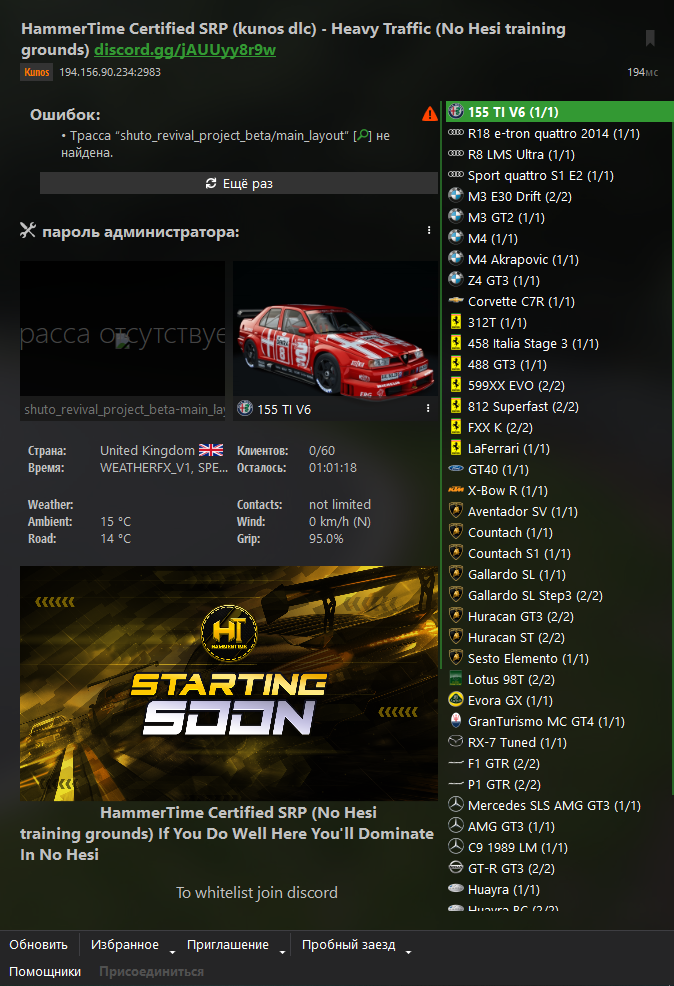Click the United Kingdom flag icon
The height and width of the screenshot is (986, 674).
(x=211, y=450)
